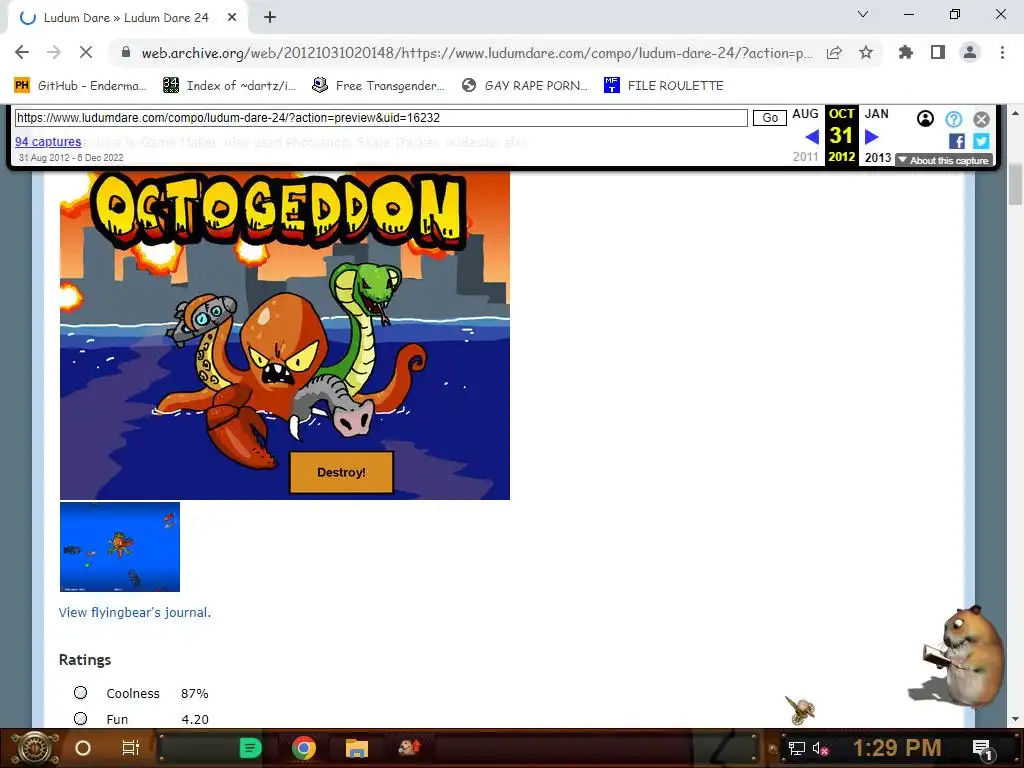Click the page scroll-down arrow
Viewport: 1024px width, 768px height.
(x=1016, y=719)
